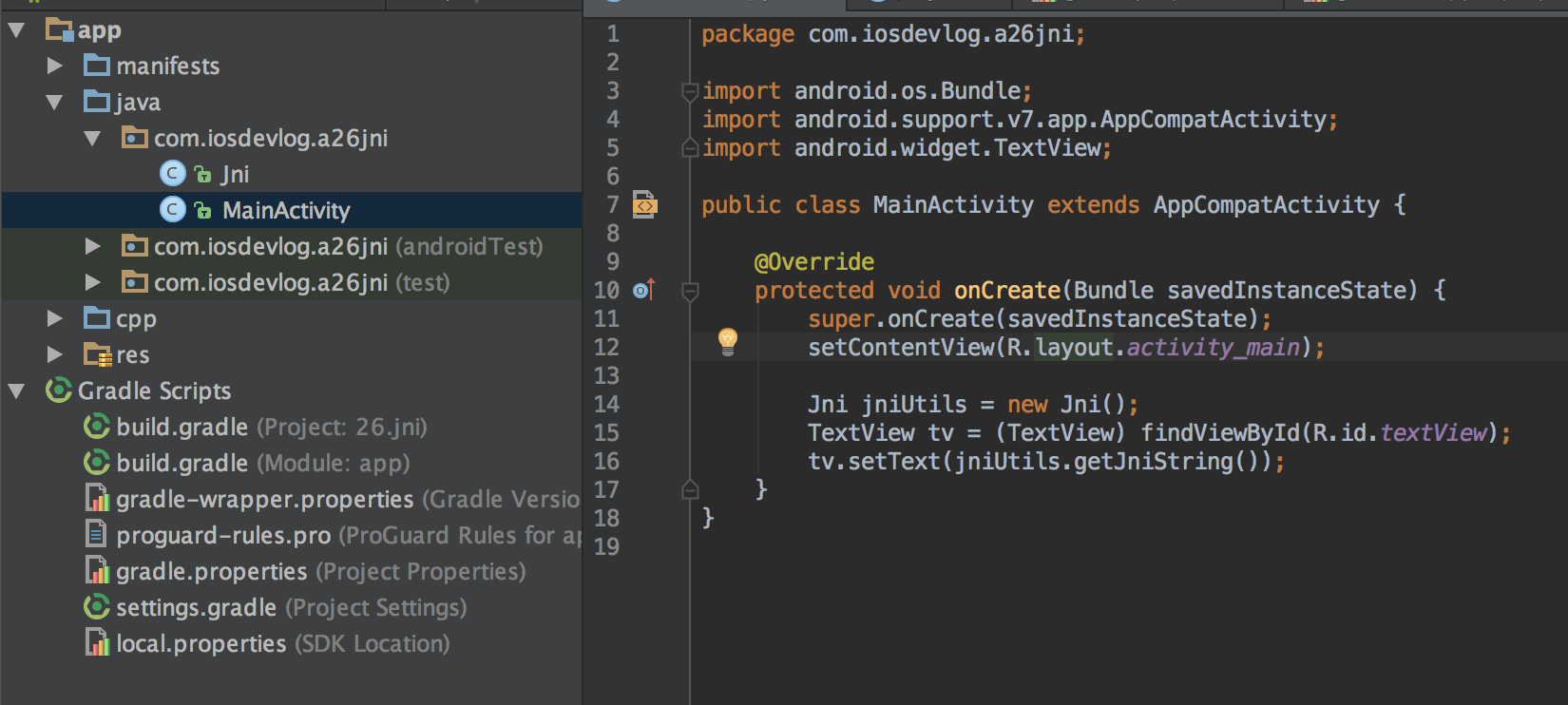The width and height of the screenshot is (1568, 705).
Task: Click the related XML file gutter icon
Action: [645, 204]
